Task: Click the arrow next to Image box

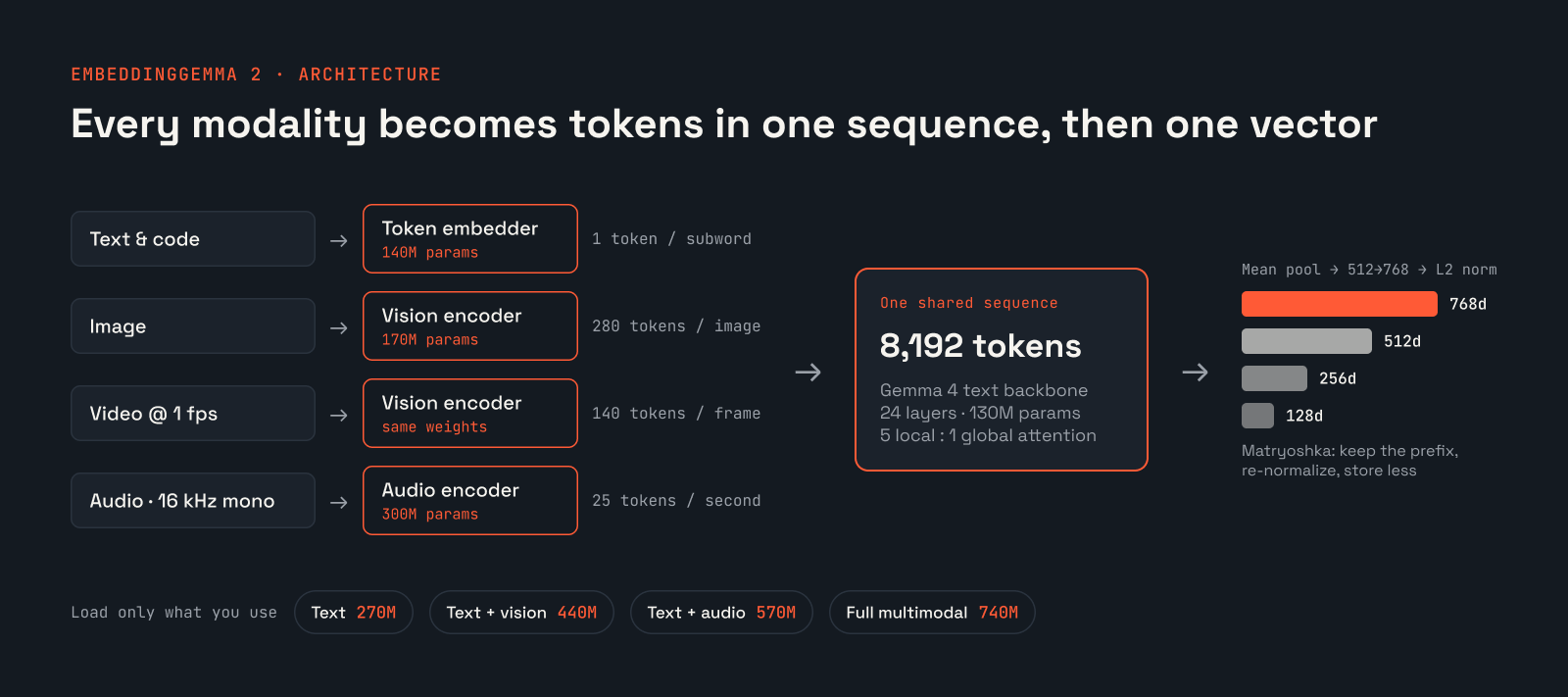Action: pyautogui.click(x=339, y=327)
